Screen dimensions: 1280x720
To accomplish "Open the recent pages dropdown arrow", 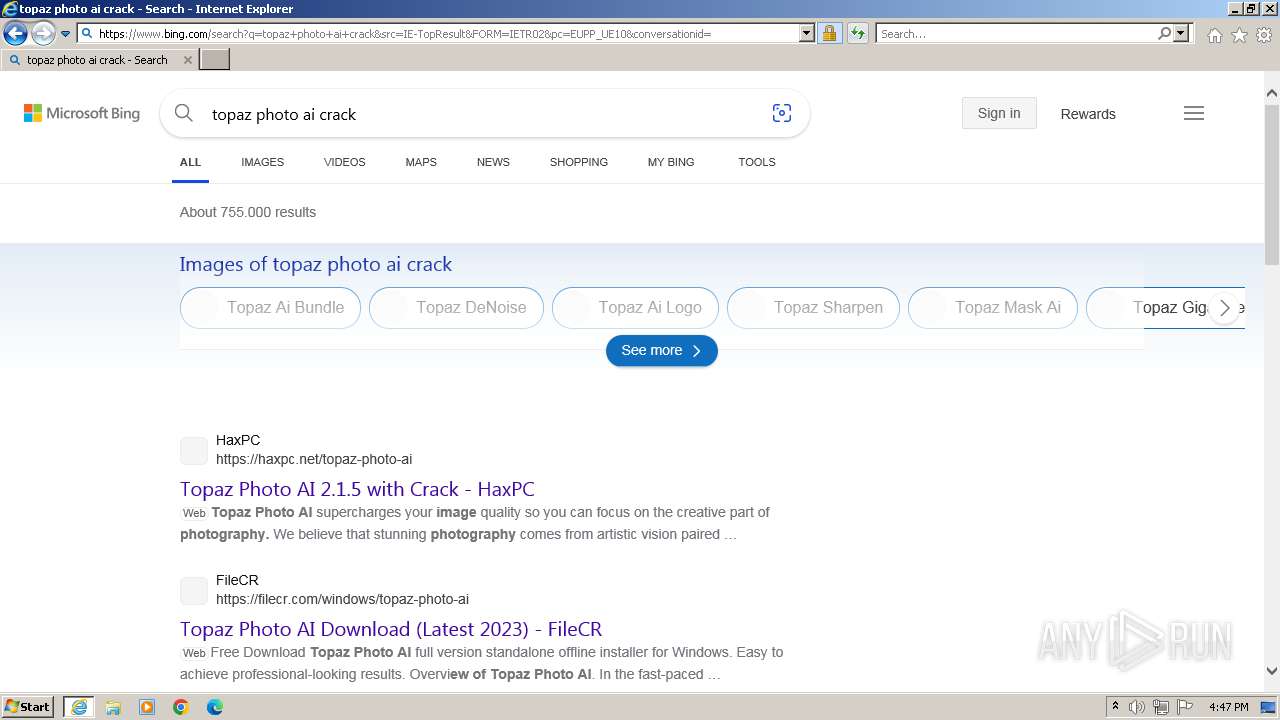I will [x=65, y=34].
